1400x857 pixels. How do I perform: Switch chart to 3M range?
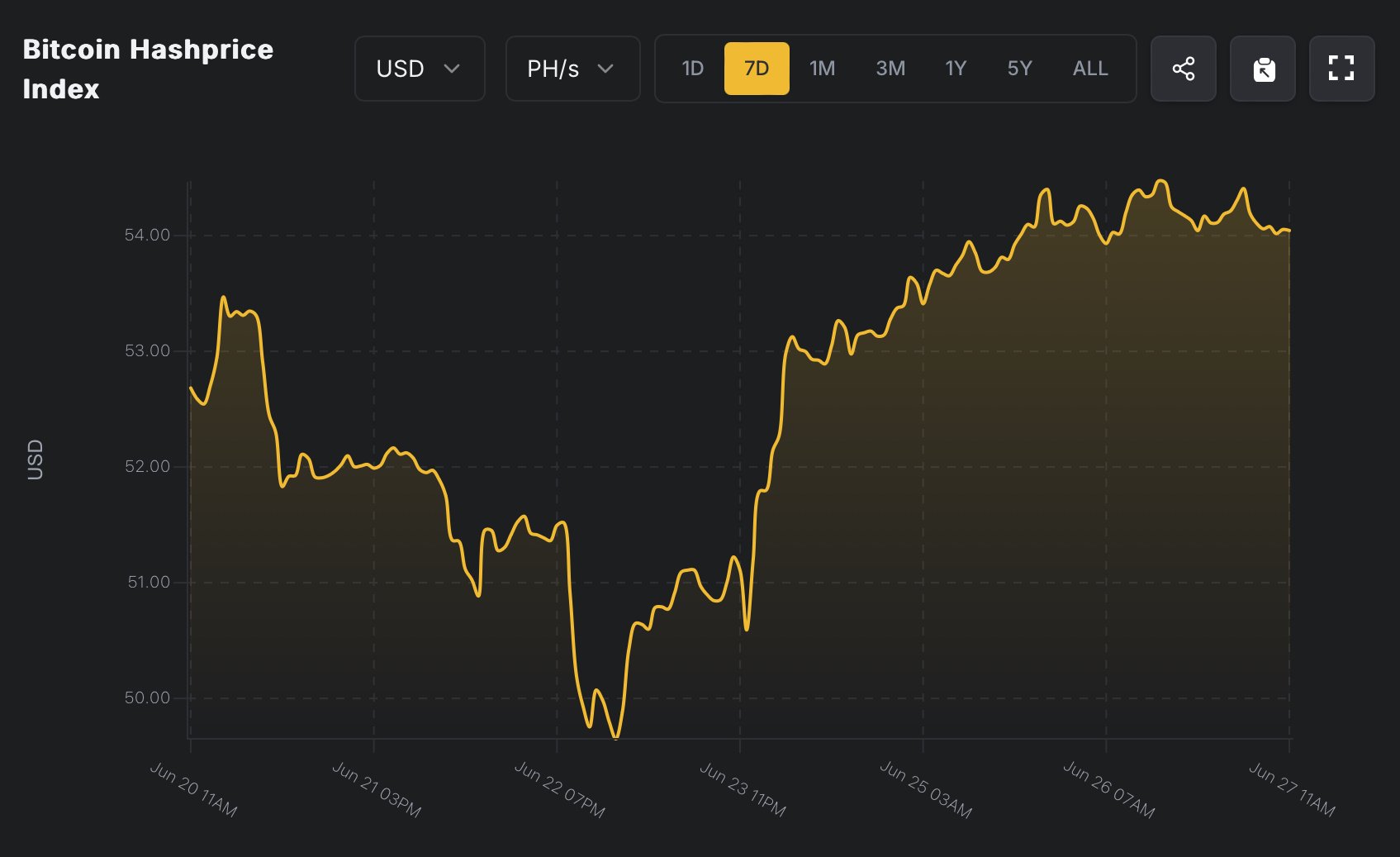pyautogui.click(x=890, y=69)
